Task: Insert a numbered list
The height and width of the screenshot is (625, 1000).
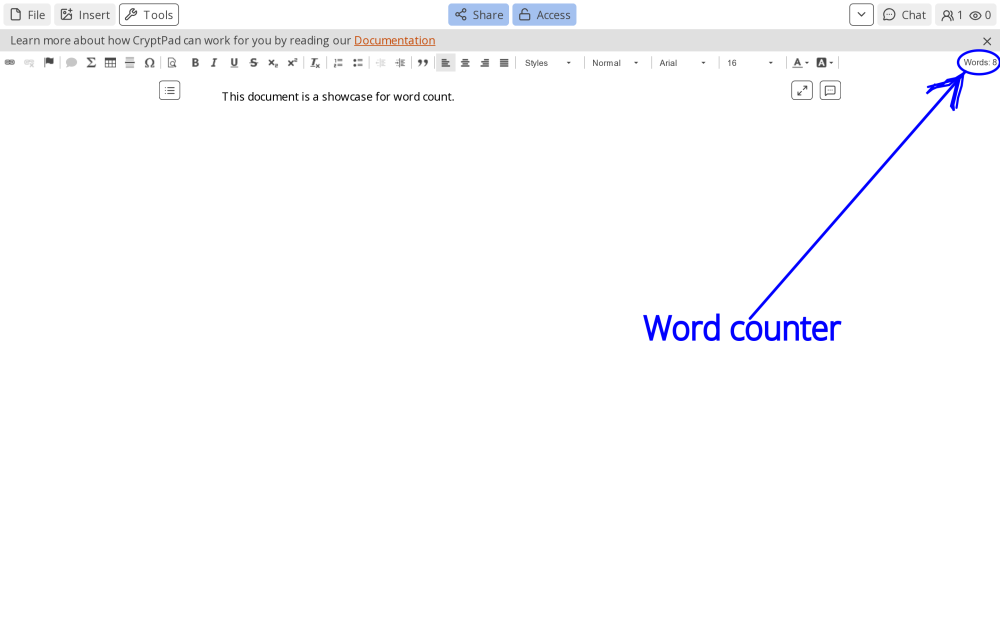Action: click(338, 63)
